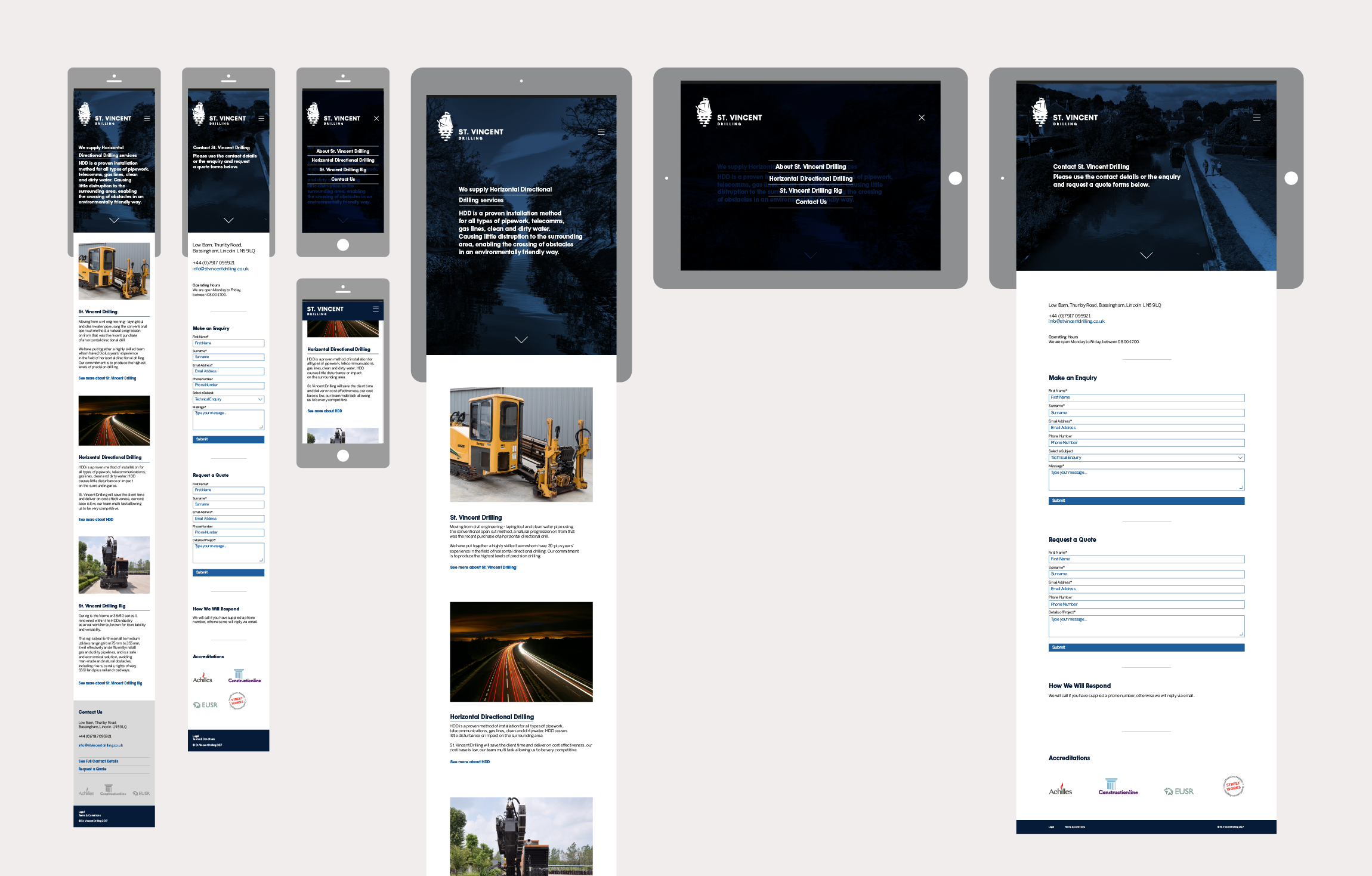Click EUSR logo in phone contact page accreditations
Image resolution: width=1372 pixels, height=876 pixels.
[x=205, y=705]
